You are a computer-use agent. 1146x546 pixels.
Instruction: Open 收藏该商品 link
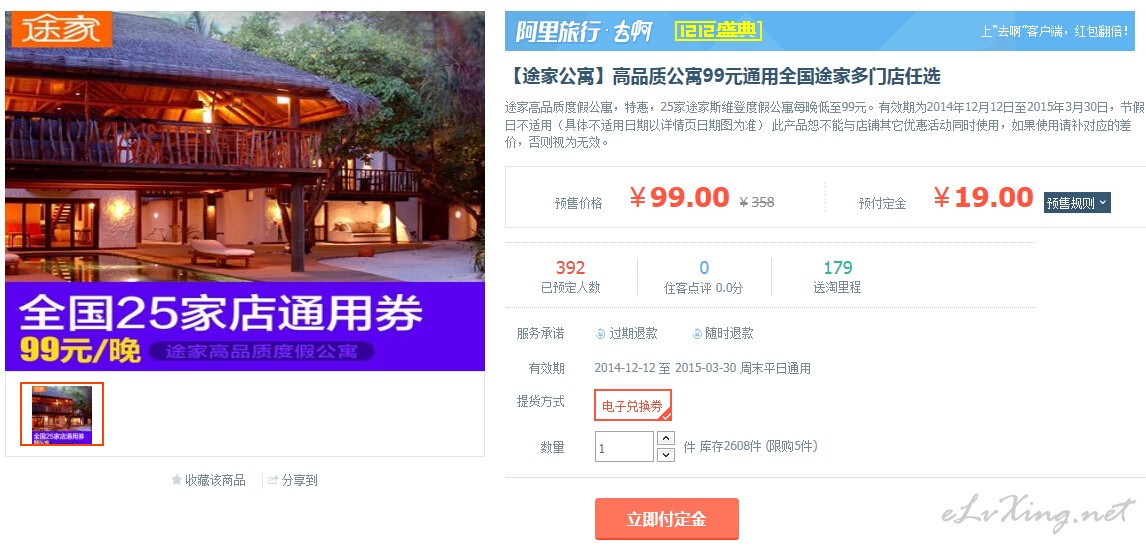[x=215, y=480]
